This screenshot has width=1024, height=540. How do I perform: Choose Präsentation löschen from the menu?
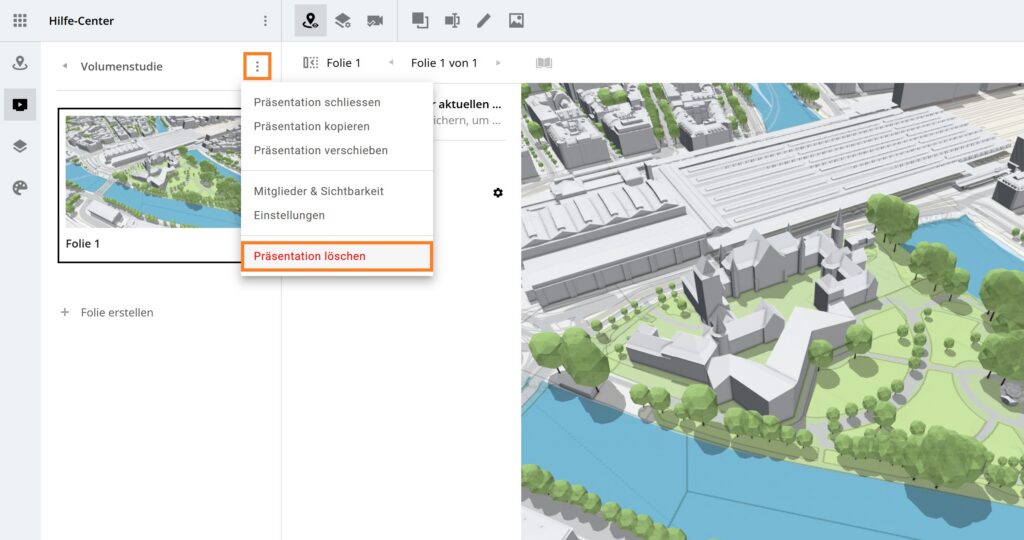[x=310, y=256]
